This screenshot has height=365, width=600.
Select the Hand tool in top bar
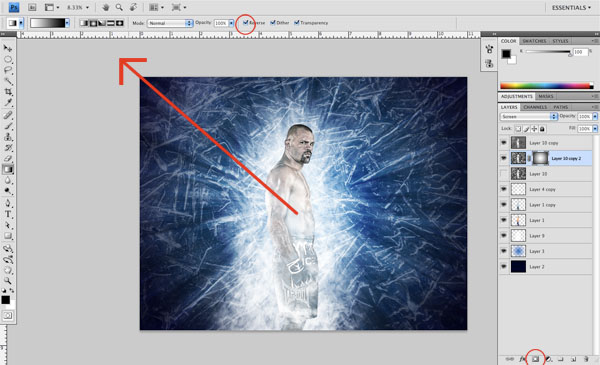click(106, 7)
